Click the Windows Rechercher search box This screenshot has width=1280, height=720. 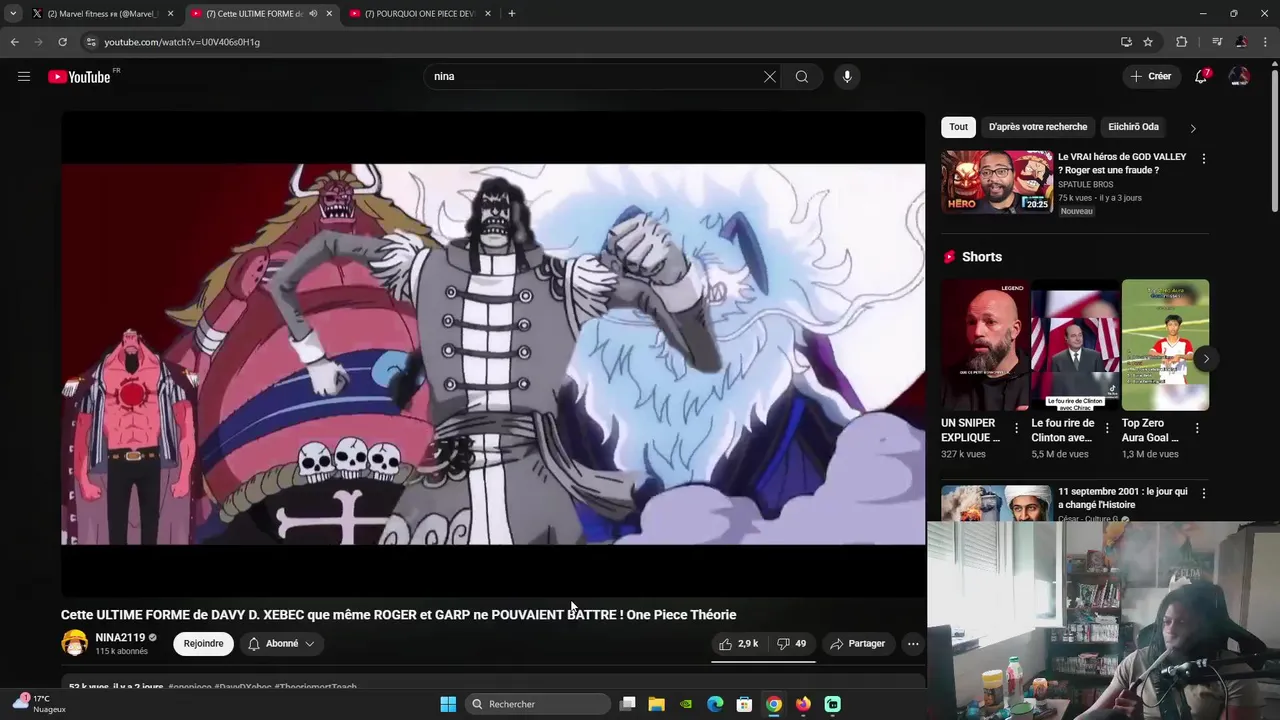[539, 704]
